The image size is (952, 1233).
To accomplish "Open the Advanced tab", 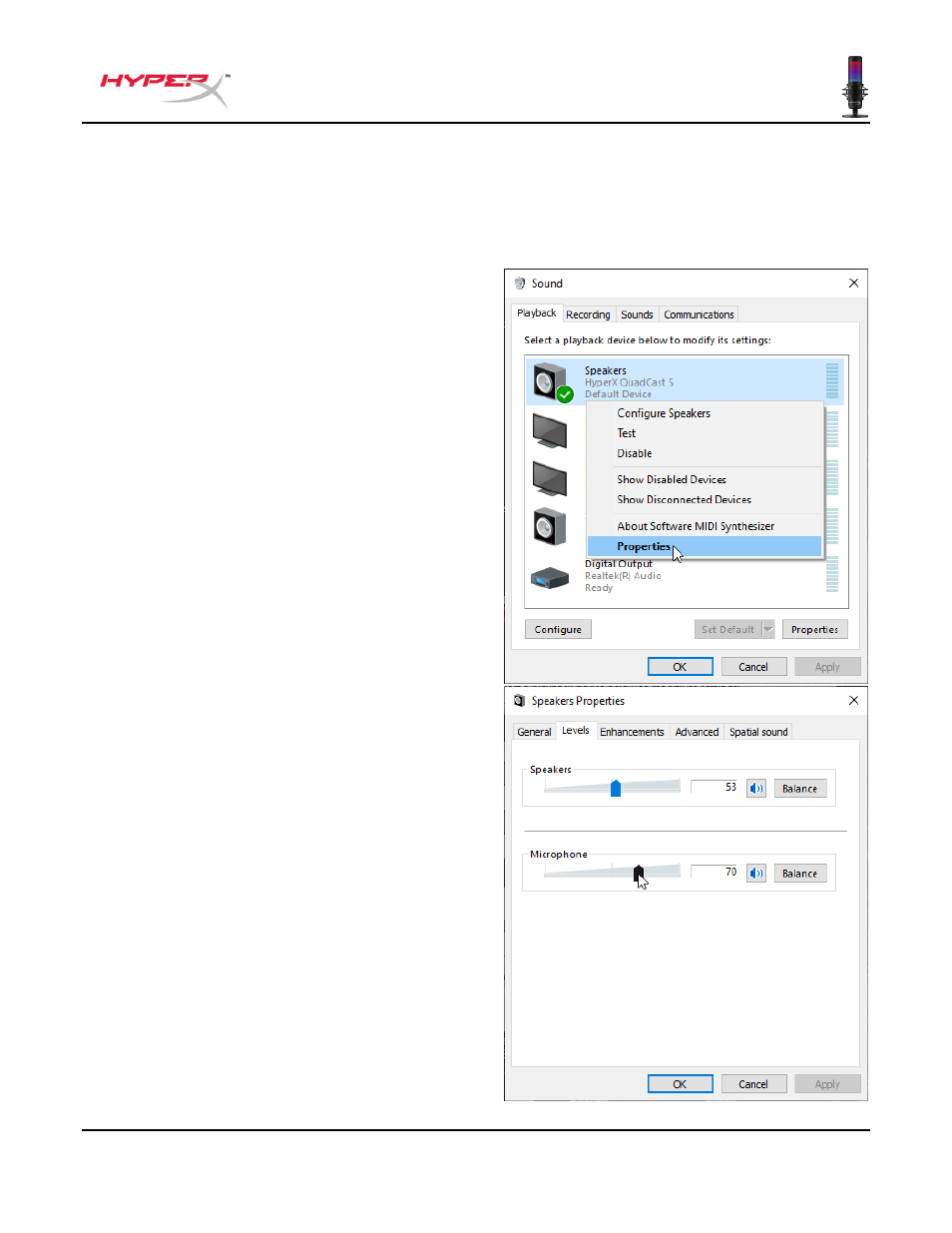I will (697, 732).
